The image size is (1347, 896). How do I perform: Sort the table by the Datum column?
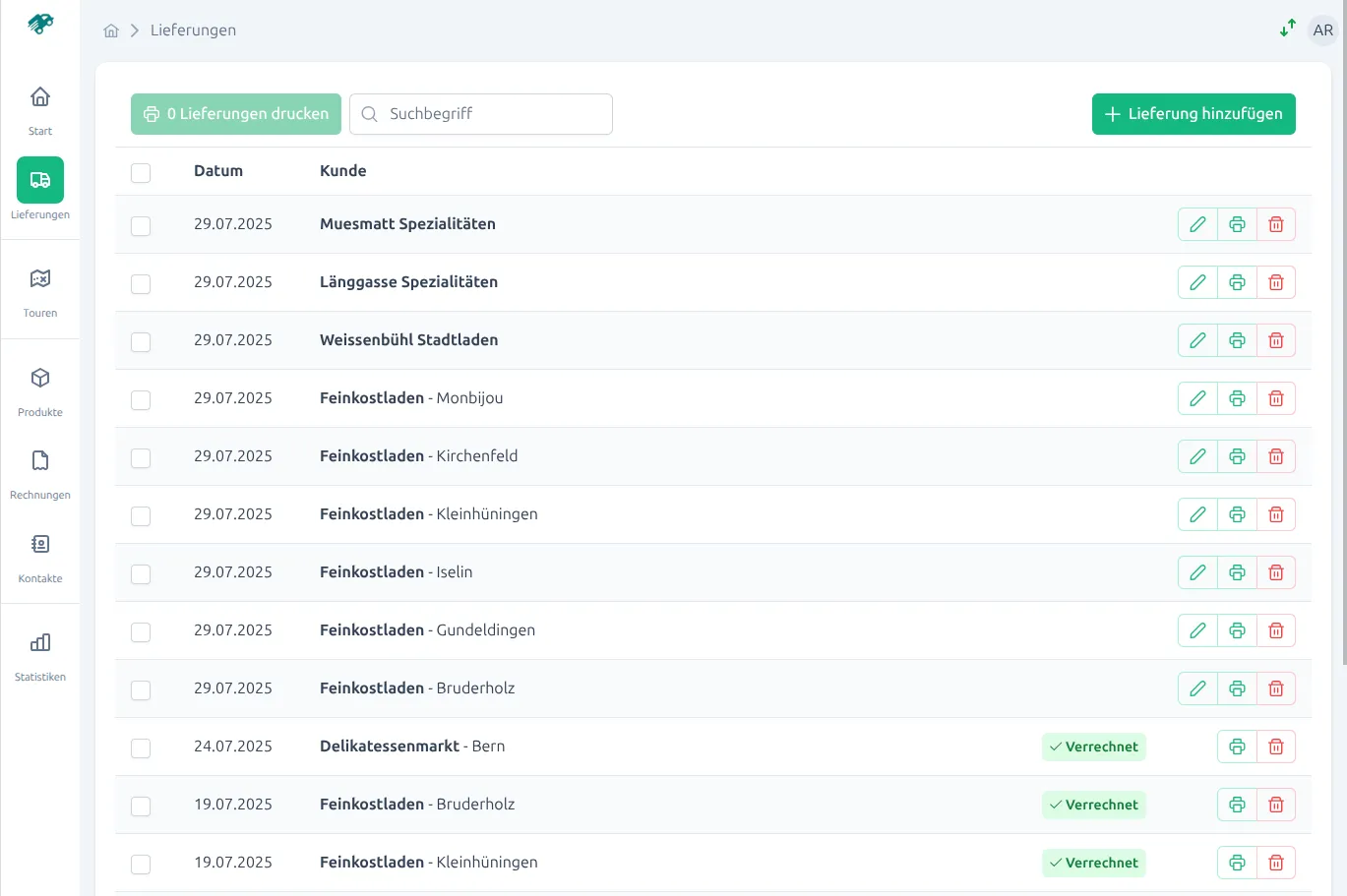click(215, 170)
